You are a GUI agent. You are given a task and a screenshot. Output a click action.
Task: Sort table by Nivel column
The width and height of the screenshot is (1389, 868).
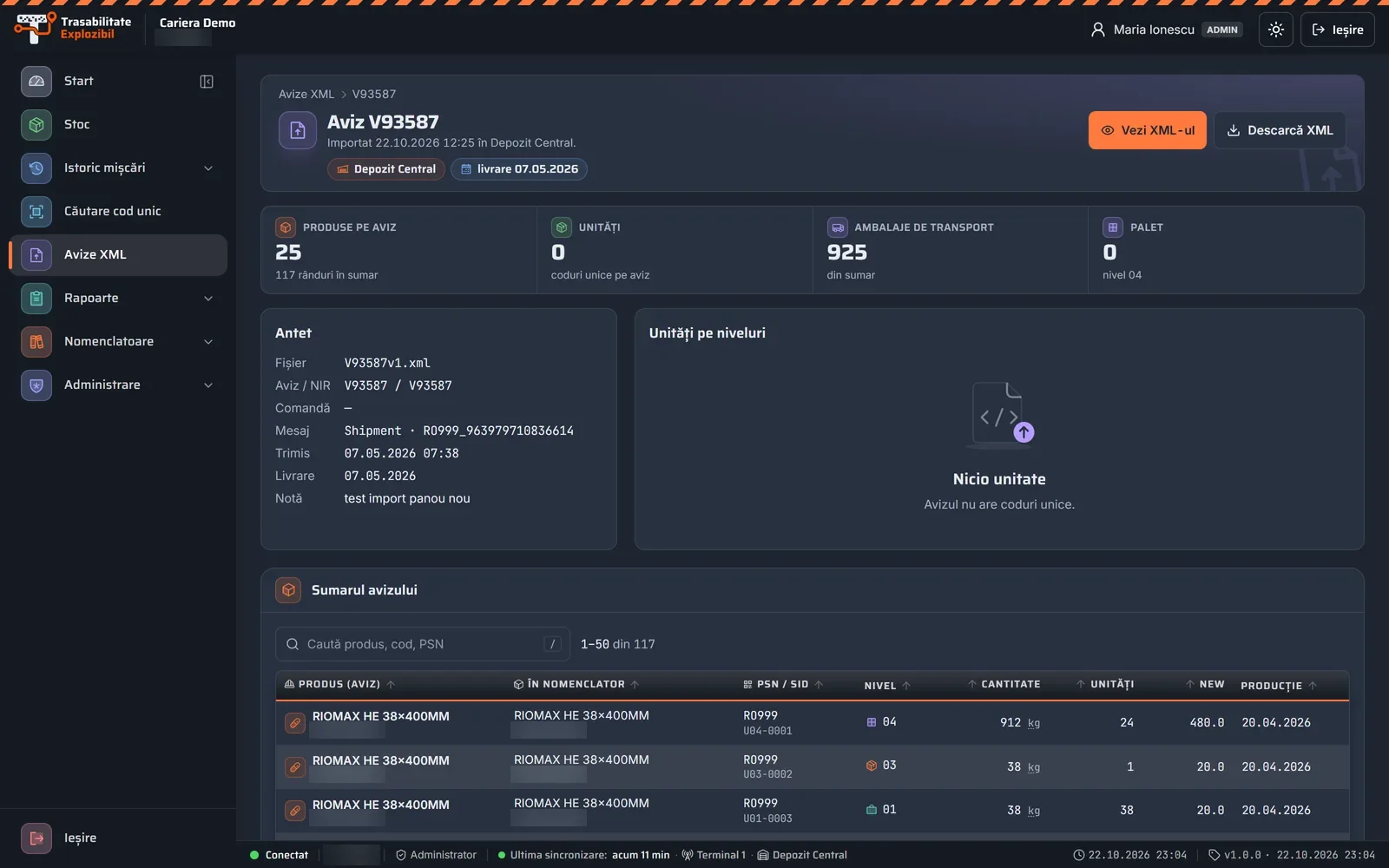pos(887,686)
